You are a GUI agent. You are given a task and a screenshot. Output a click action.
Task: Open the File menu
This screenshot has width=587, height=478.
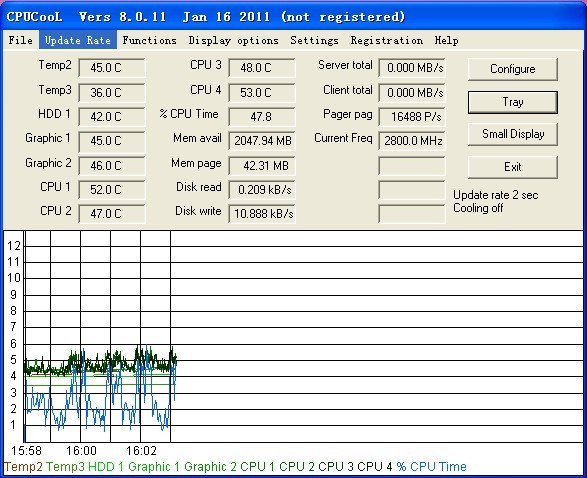21,40
